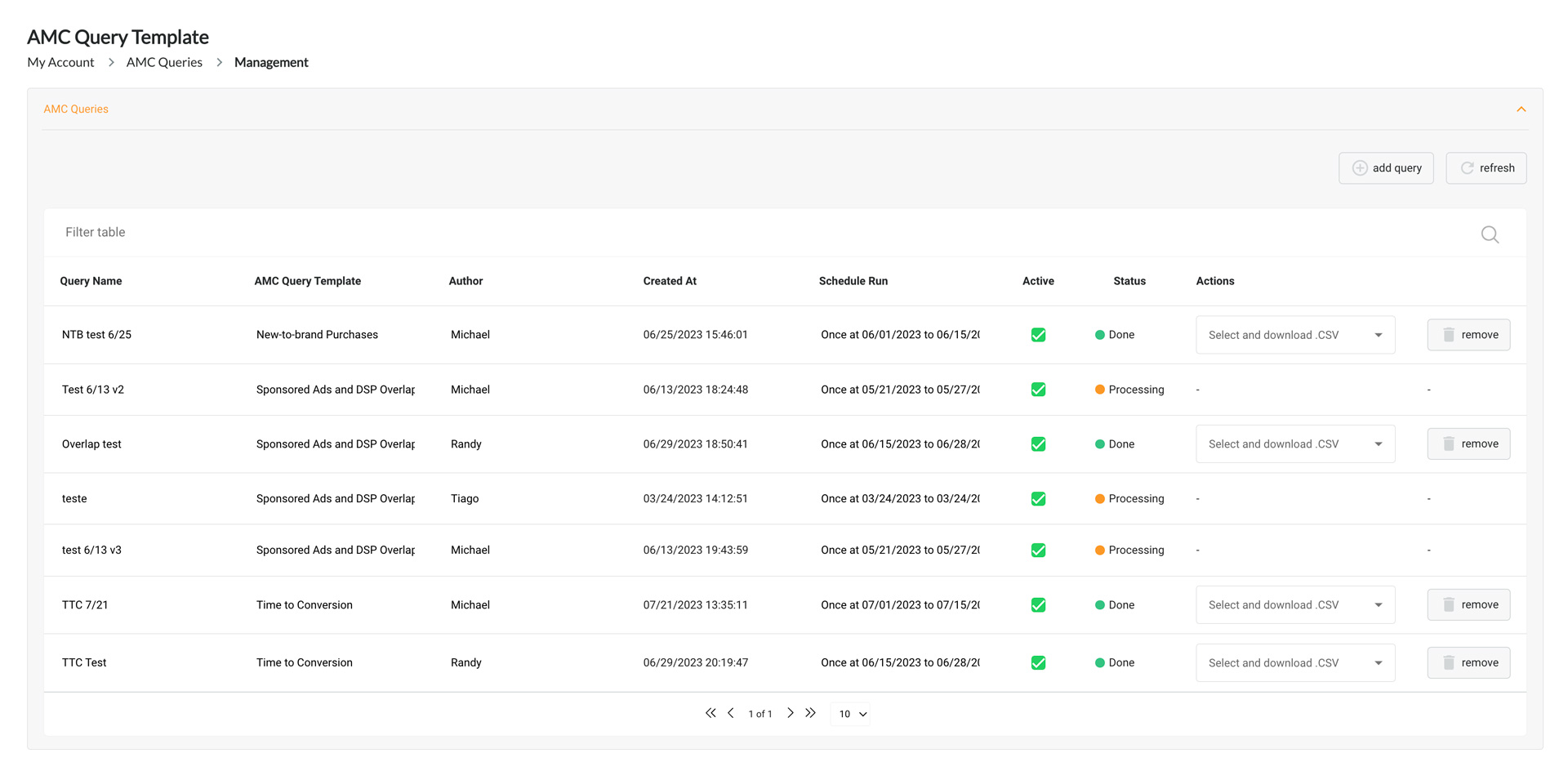Jump to the last page of results

810,713
